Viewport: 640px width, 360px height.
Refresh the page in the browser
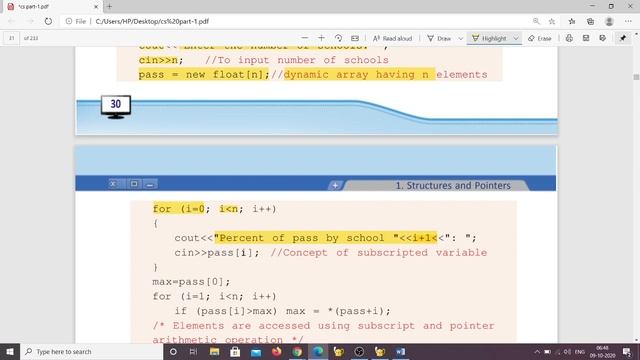click(48, 21)
